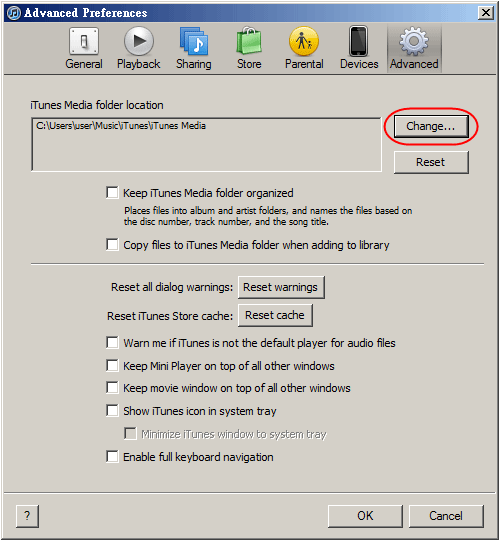Image resolution: width=500 pixels, height=541 pixels.
Task: Click the Reset folder location button
Action: (431, 162)
